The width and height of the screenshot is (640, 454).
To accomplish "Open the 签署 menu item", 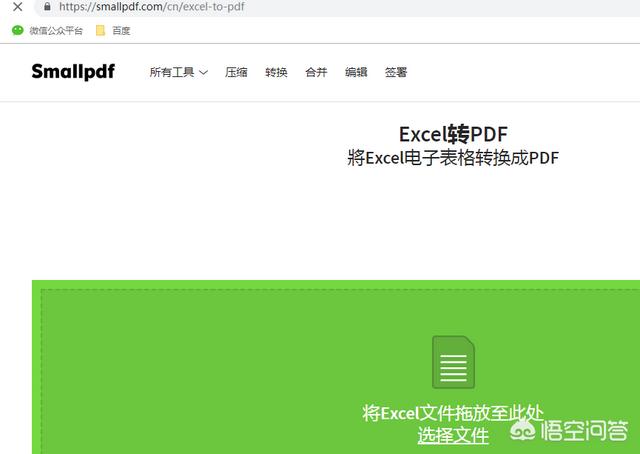I will click(396, 72).
